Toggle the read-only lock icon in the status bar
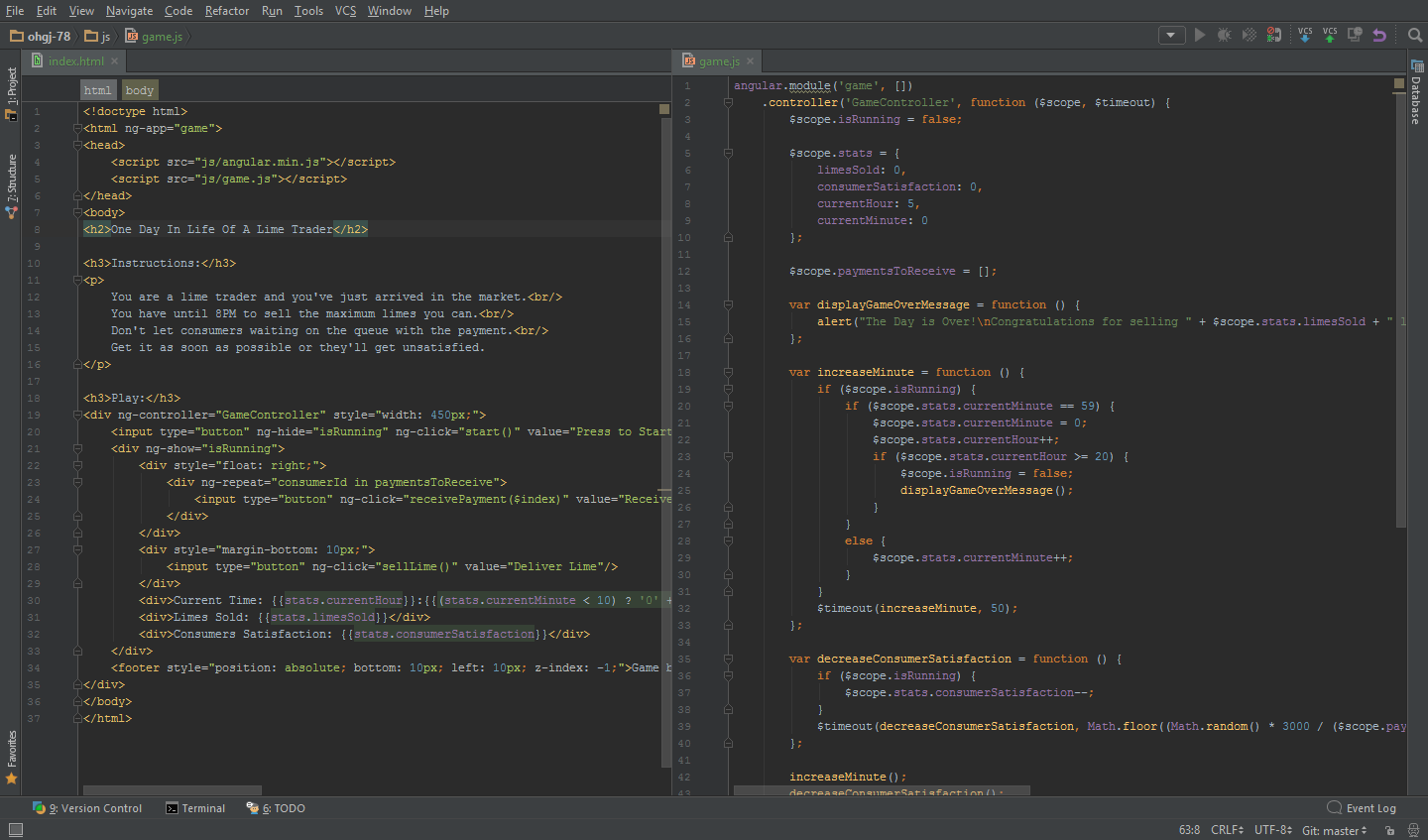The image size is (1428, 840). click(1390, 831)
